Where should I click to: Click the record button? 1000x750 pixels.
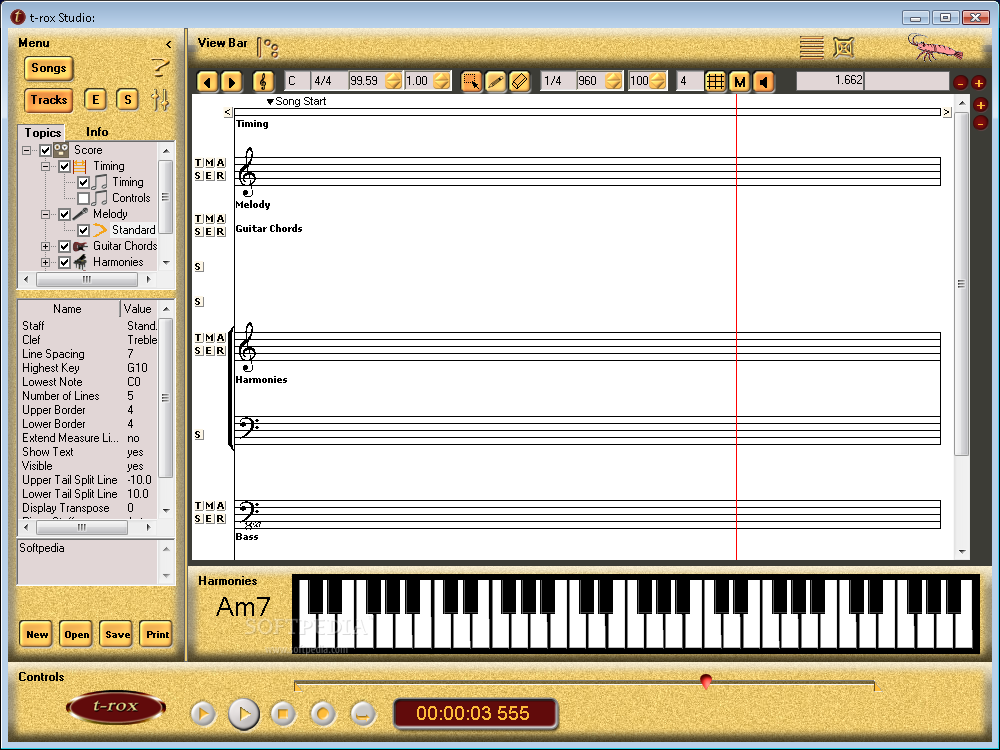[323, 714]
